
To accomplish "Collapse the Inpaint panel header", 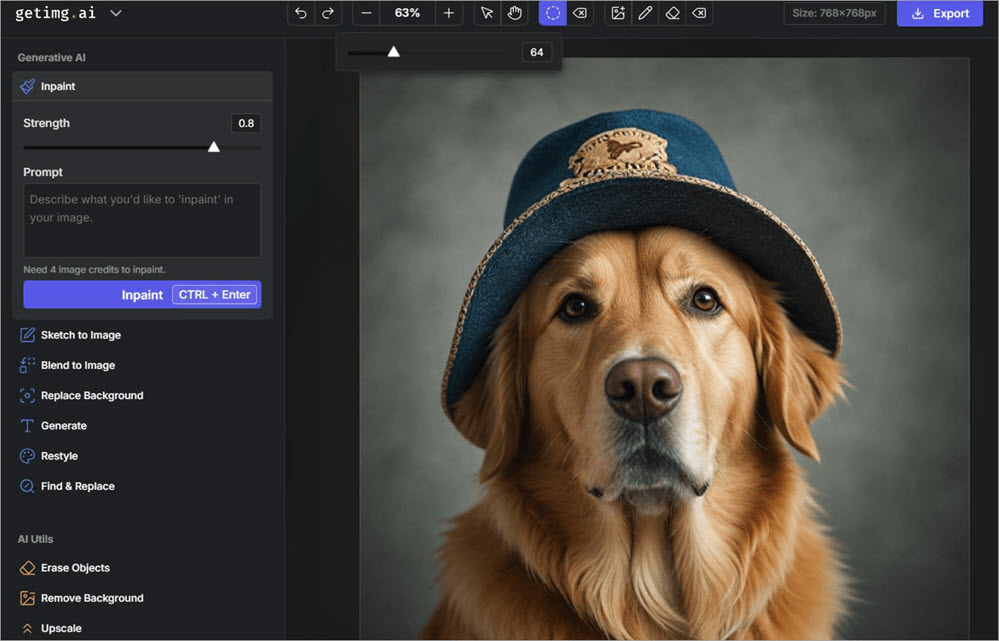I will point(142,86).
